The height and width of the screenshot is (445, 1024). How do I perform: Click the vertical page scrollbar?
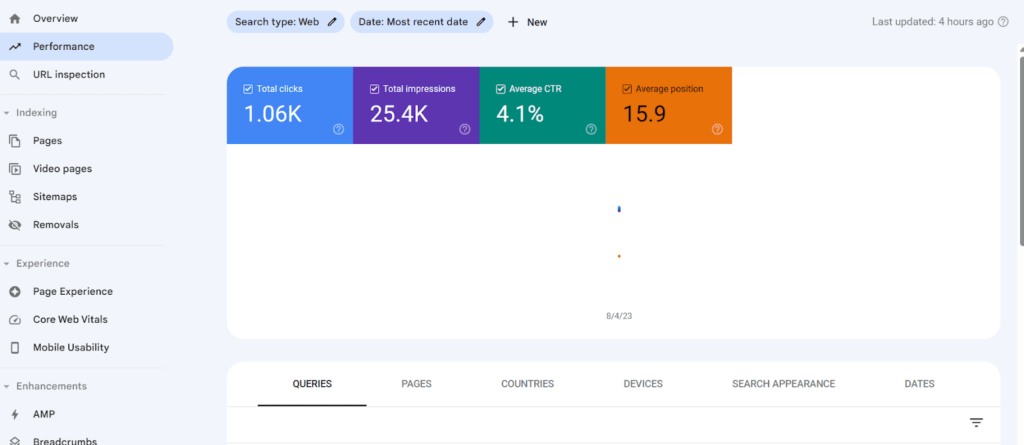(1021, 152)
